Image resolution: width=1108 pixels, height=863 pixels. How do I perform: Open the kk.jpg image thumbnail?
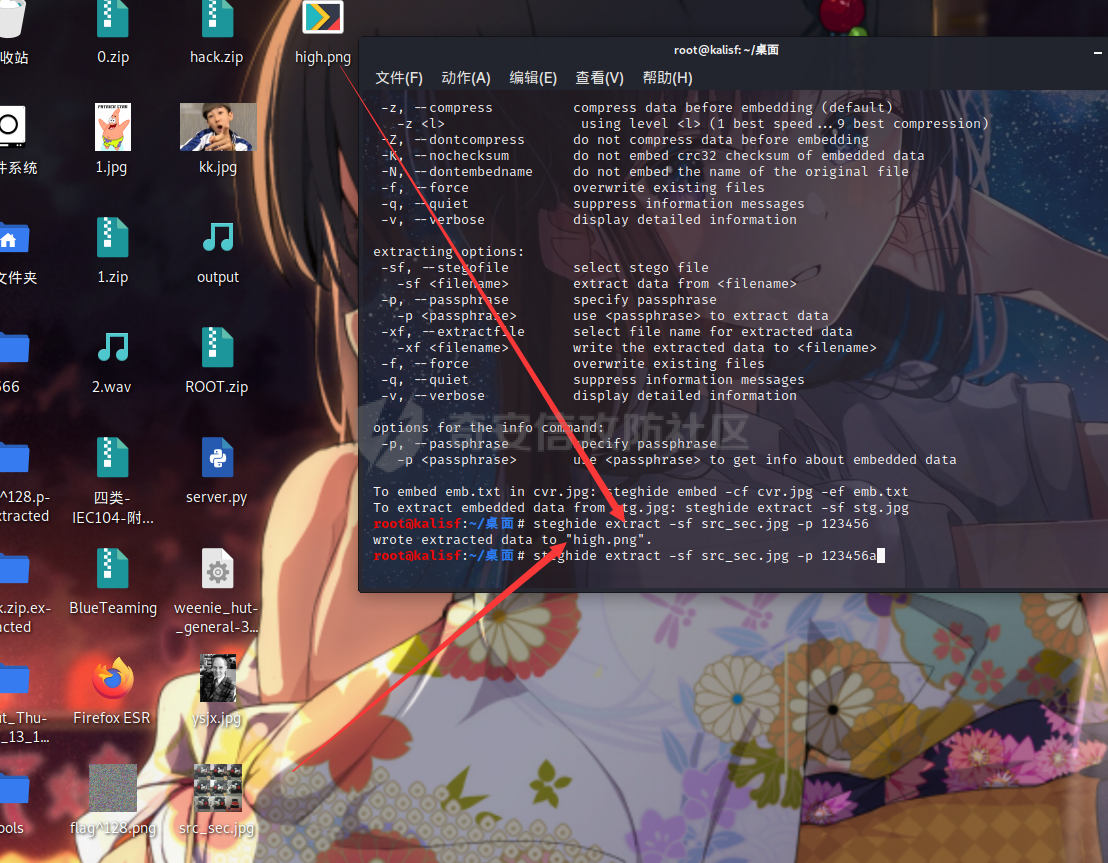pos(218,127)
